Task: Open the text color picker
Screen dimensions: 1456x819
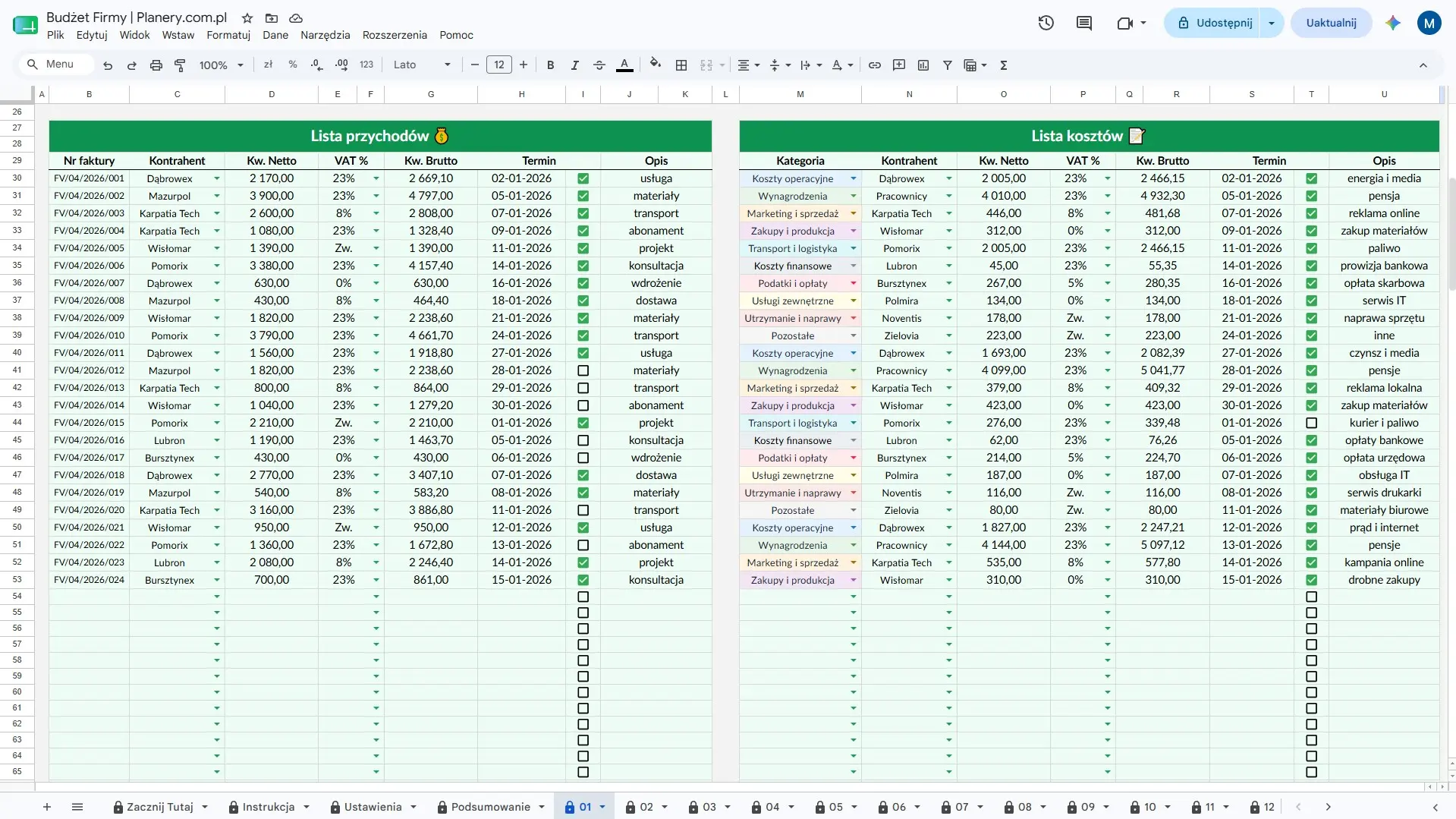Action: tap(624, 65)
